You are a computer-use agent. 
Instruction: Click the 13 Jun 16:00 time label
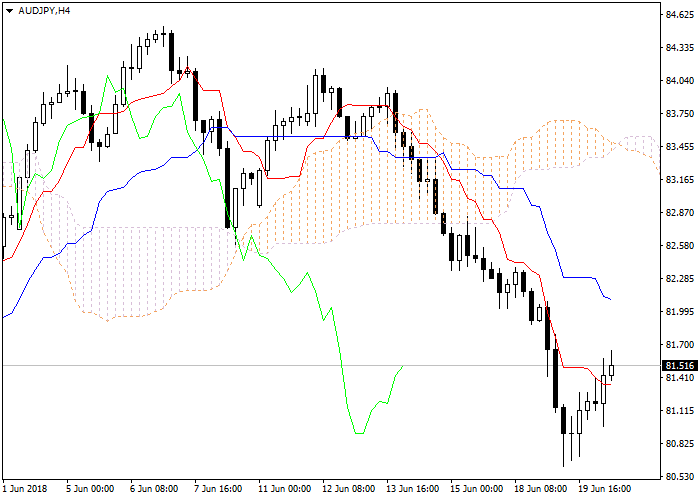tap(413, 489)
